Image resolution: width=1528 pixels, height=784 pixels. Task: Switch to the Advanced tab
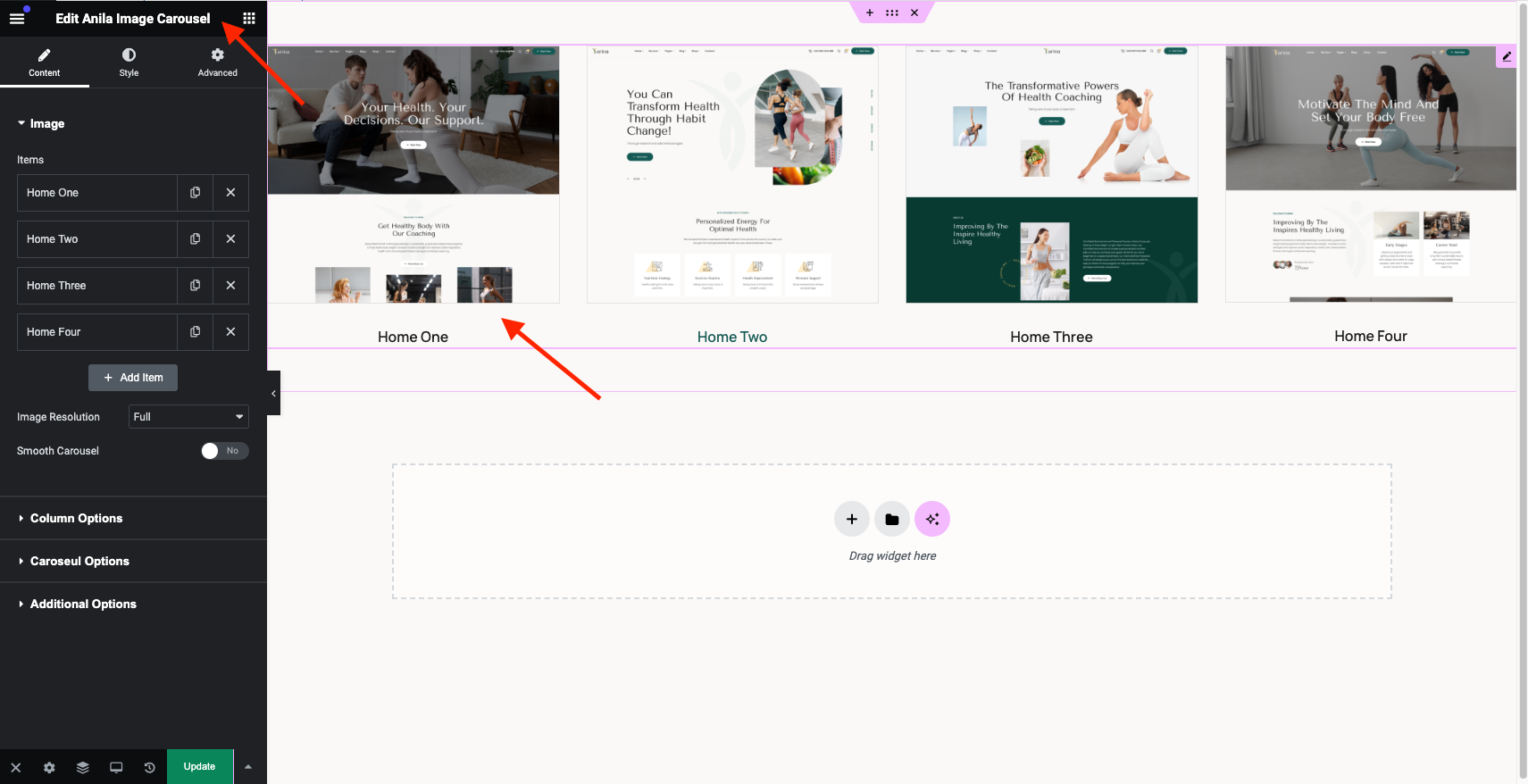click(x=217, y=63)
